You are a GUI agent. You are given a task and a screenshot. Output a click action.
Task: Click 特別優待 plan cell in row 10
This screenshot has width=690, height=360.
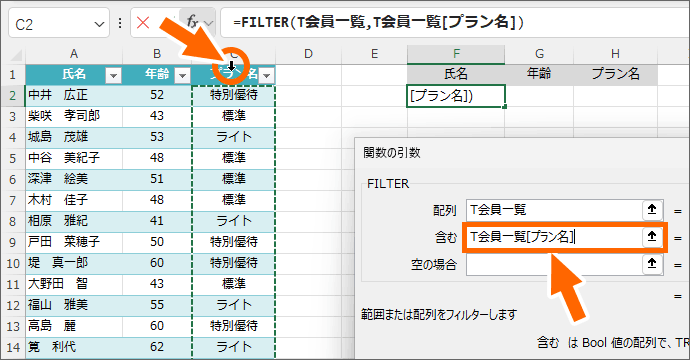coord(234,263)
